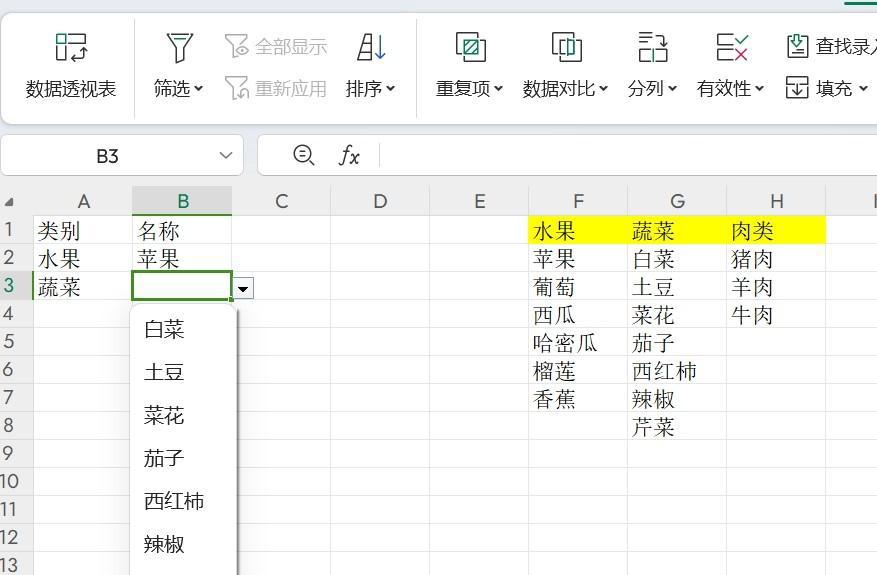Choose 辣椒 from the dropdown list
This screenshot has width=877, height=575.
tap(183, 544)
